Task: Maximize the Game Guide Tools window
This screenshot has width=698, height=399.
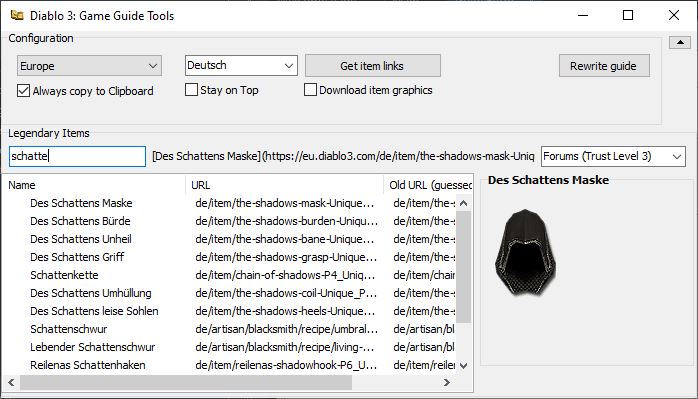Action: pos(628,16)
